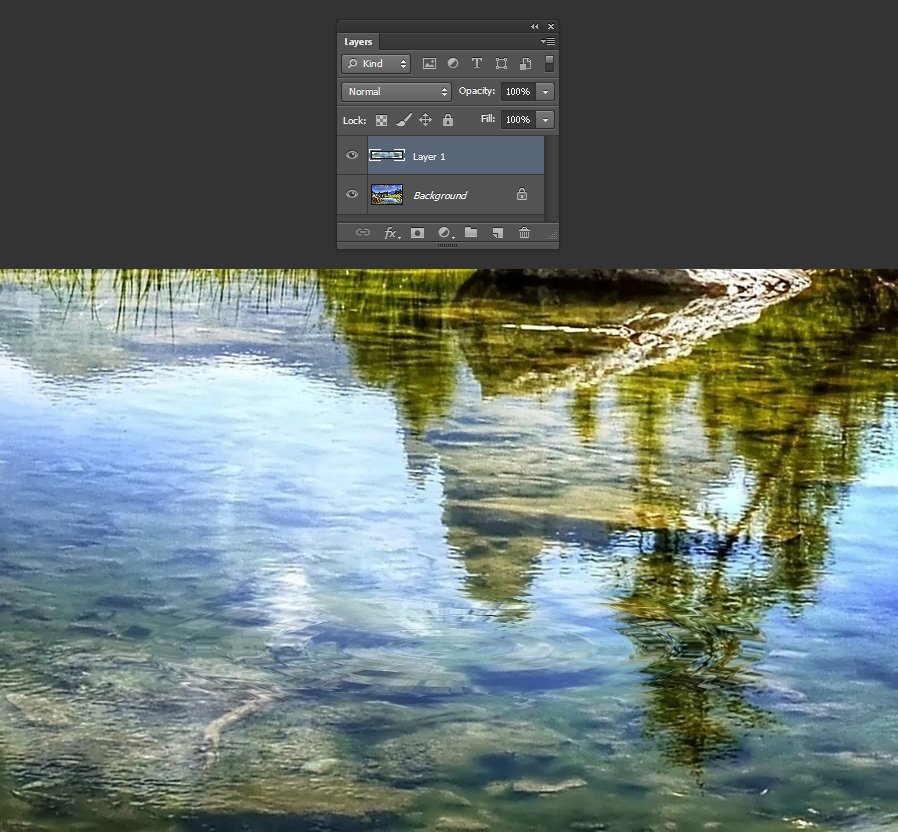Open the Kind filter type dropdown
898x832 pixels.
pos(376,64)
